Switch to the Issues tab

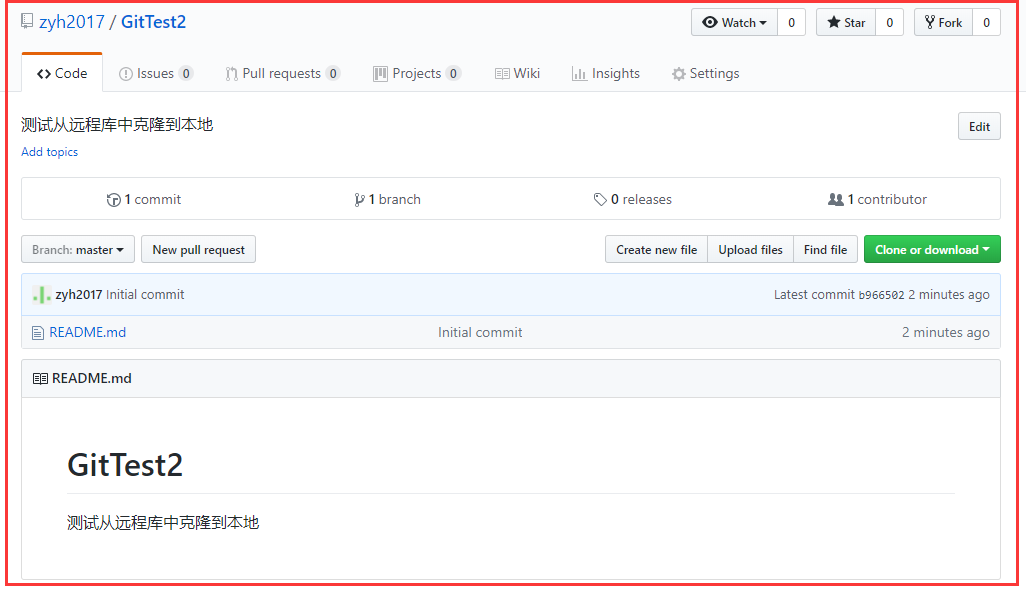(x=156, y=73)
